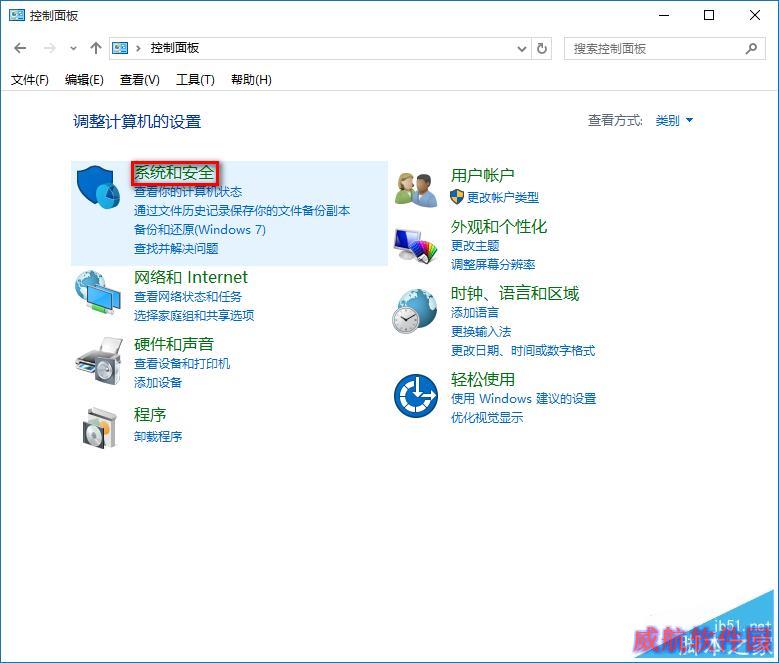The width and height of the screenshot is (779, 663).
Task: Click 添加设备 link
Action: pyautogui.click(x=158, y=382)
